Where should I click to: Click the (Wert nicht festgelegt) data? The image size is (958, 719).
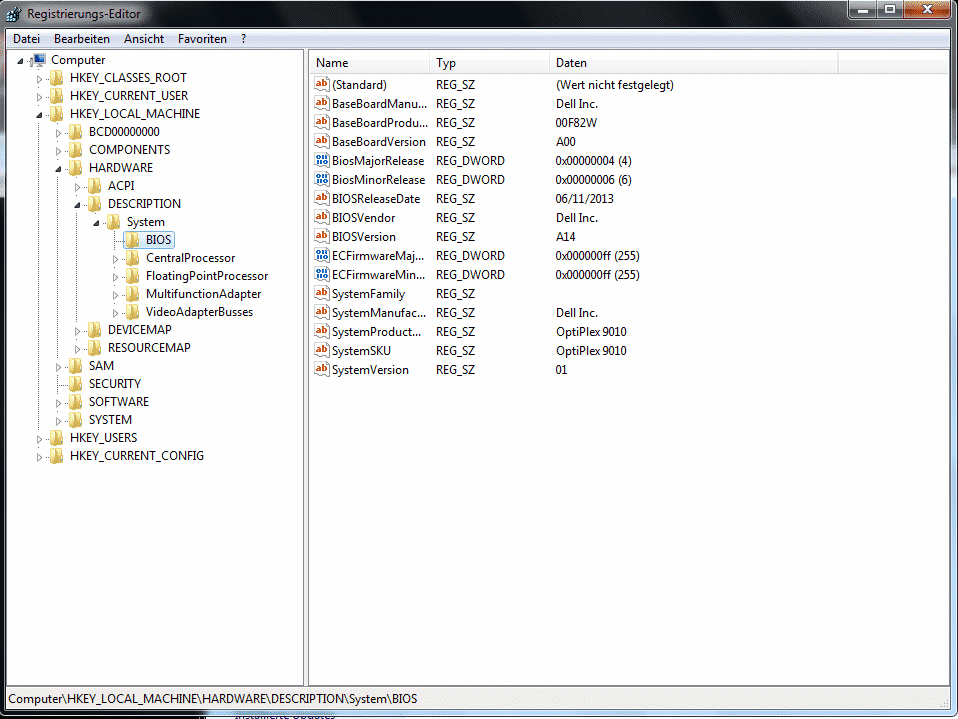(615, 85)
